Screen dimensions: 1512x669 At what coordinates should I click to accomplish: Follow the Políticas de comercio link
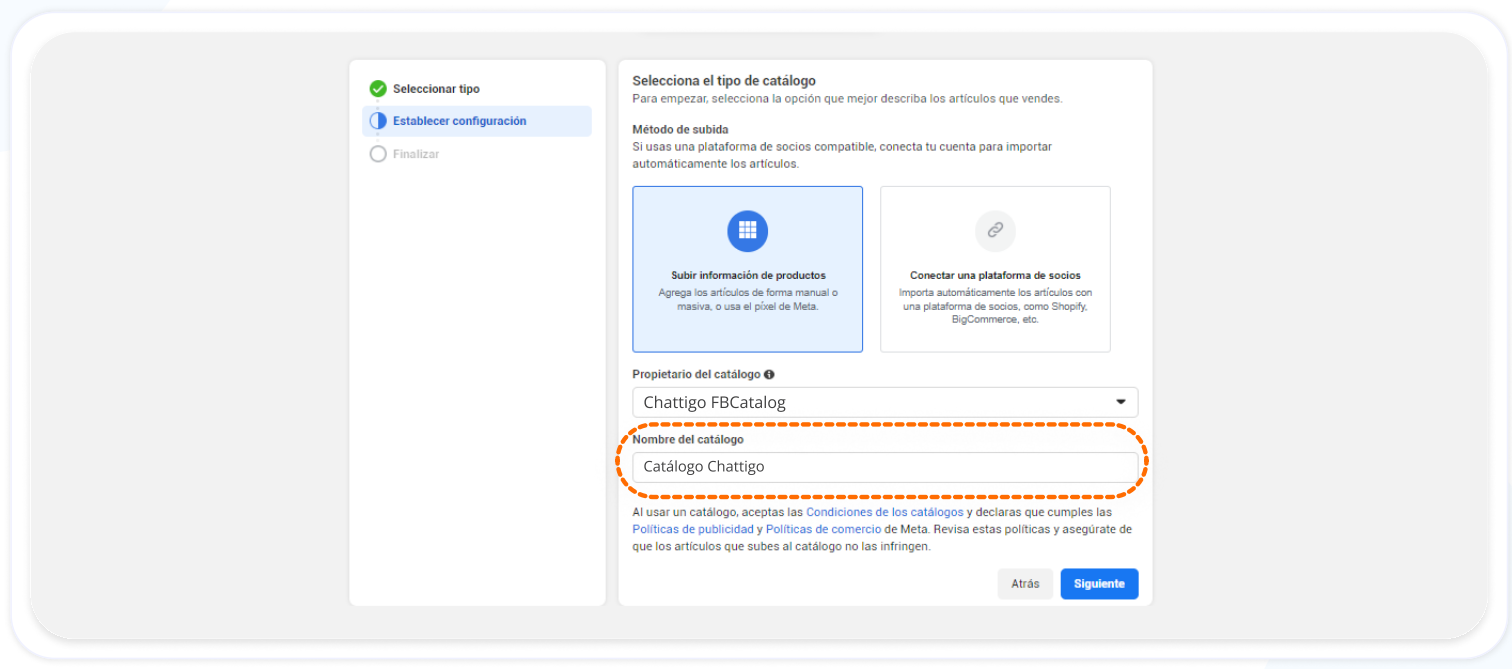[x=823, y=529]
